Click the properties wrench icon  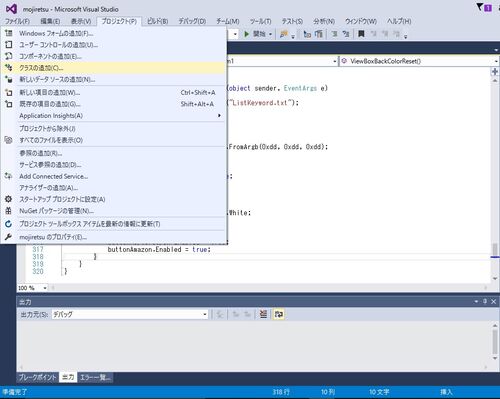tap(9, 237)
